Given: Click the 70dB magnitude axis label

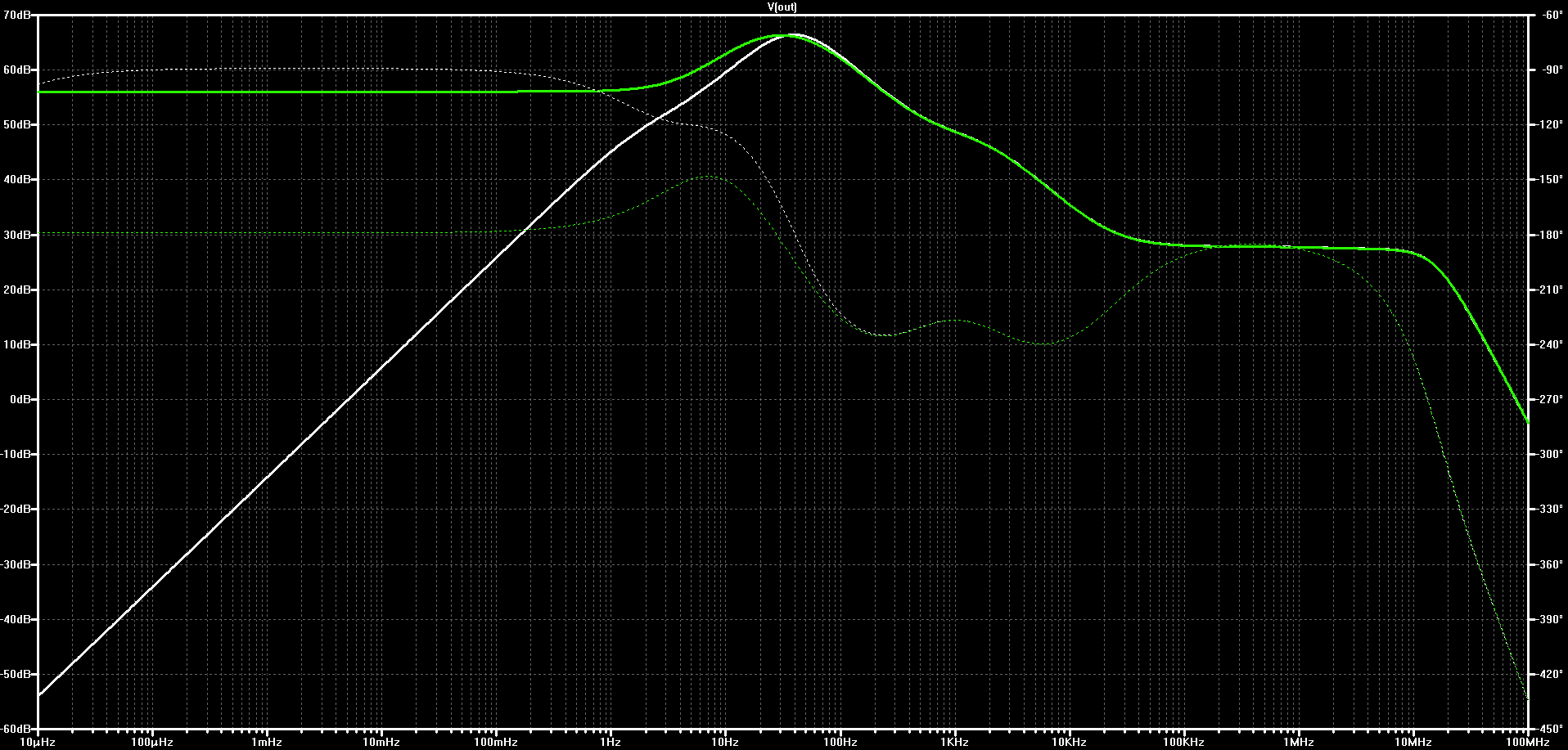Looking at the screenshot, I should pyautogui.click(x=16, y=15).
